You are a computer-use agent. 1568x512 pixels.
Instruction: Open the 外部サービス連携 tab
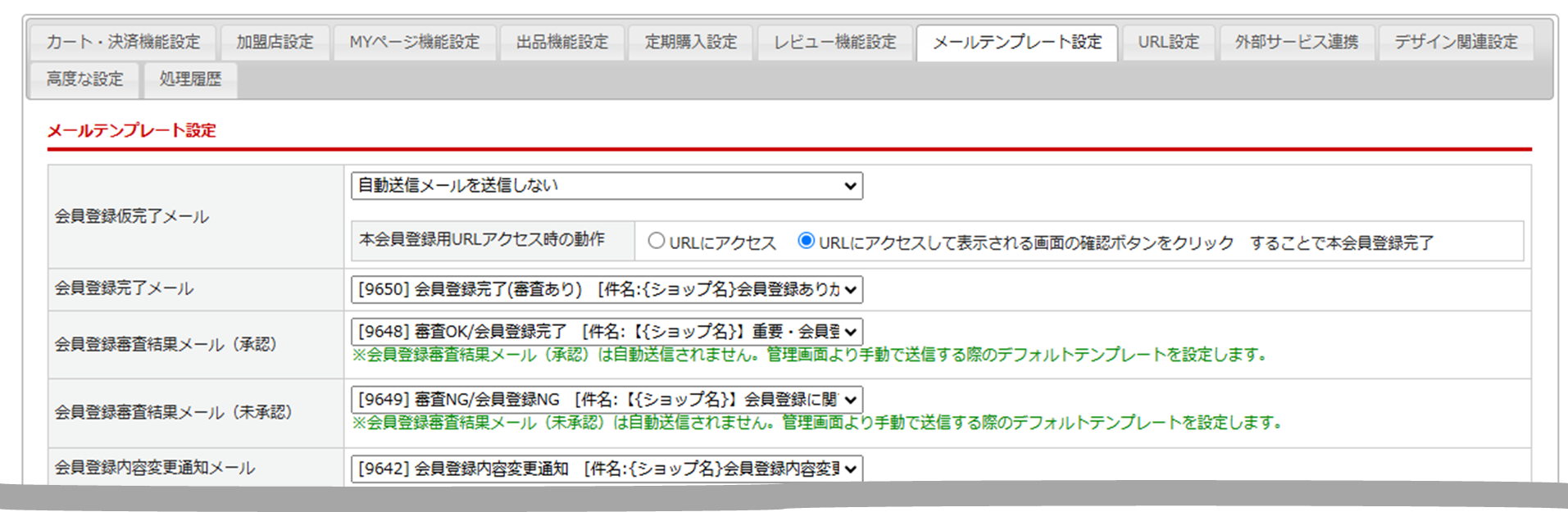click(1297, 43)
